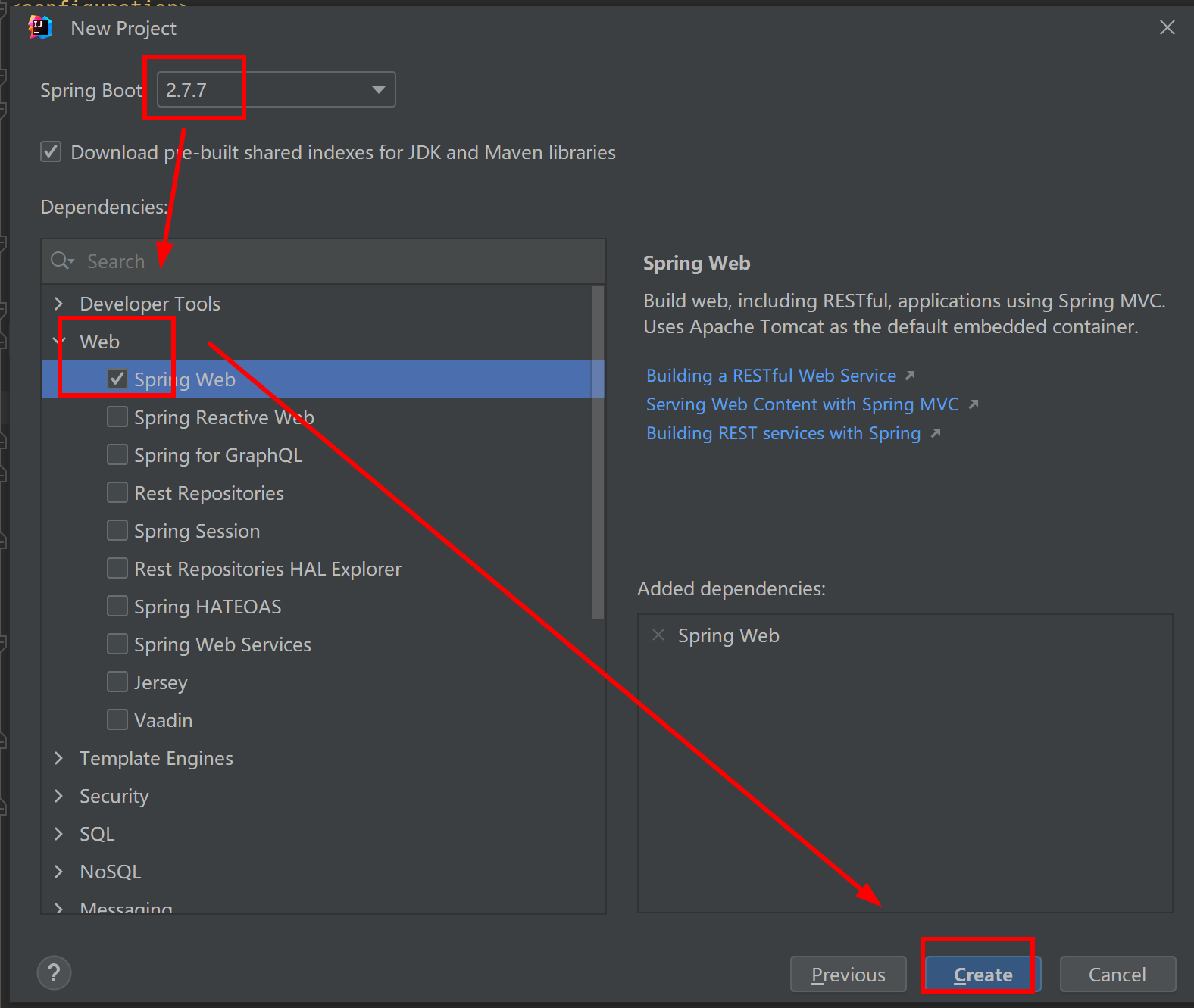Check the Rest Repositories checkbox

tap(117, 492)
